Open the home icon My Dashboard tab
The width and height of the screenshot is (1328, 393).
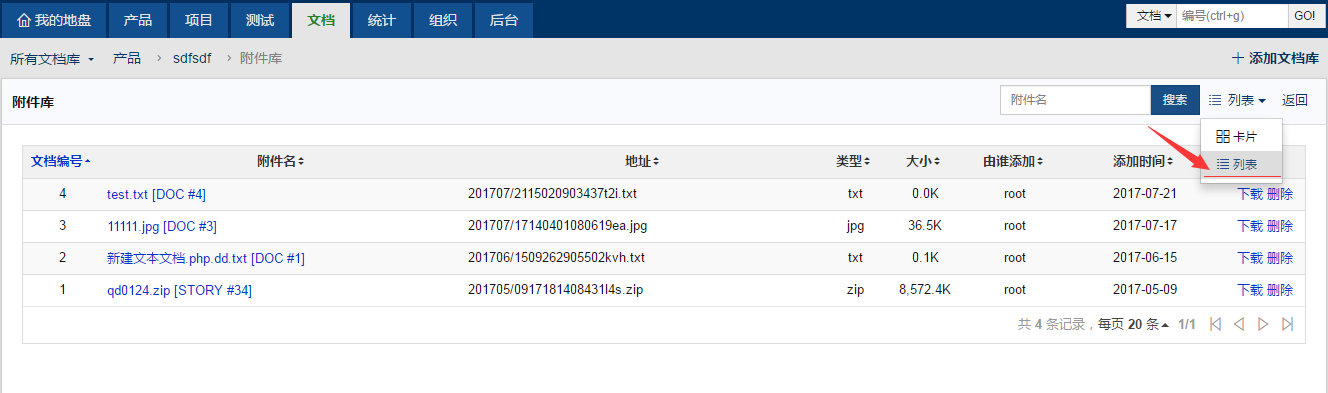click(x=53, y=20)
